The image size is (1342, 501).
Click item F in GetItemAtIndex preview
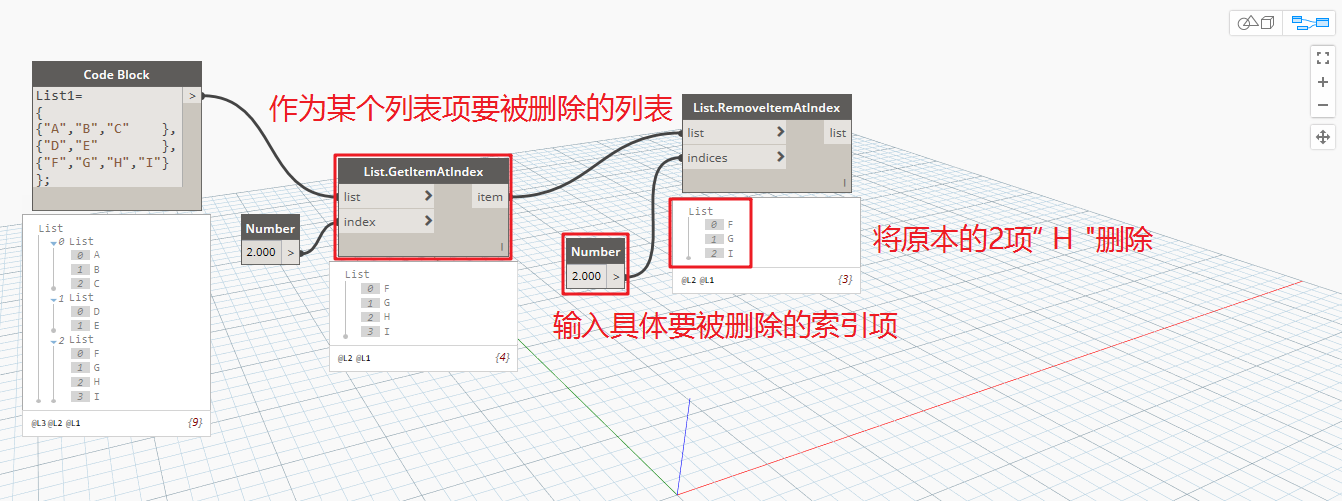point(387,289)
